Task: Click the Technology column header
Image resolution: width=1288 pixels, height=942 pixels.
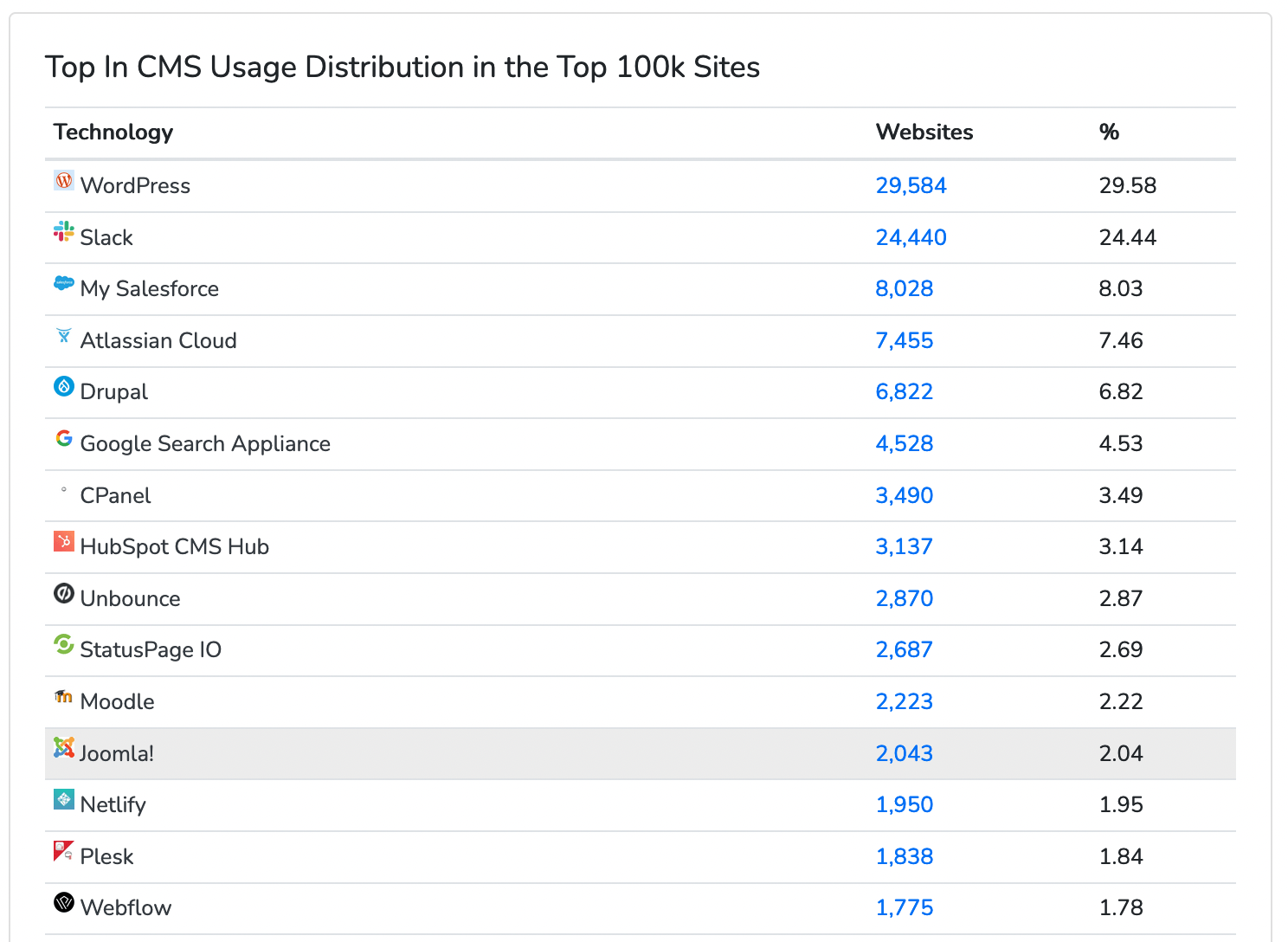Action: 113,132
